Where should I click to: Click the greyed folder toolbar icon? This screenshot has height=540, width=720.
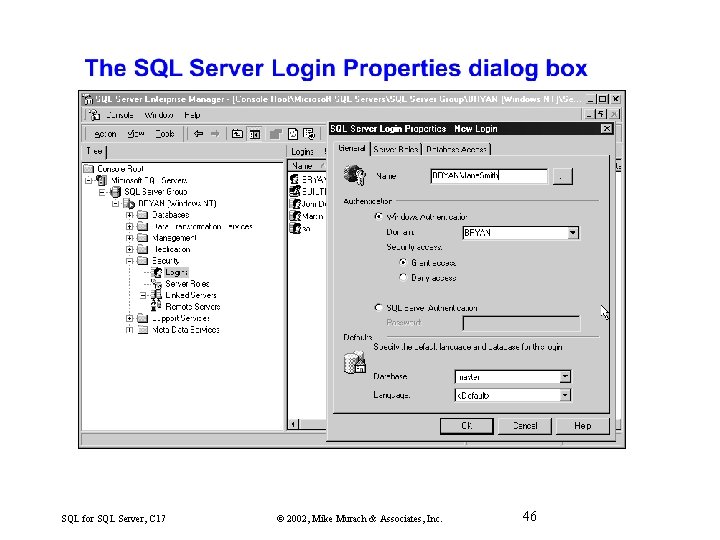275,134
